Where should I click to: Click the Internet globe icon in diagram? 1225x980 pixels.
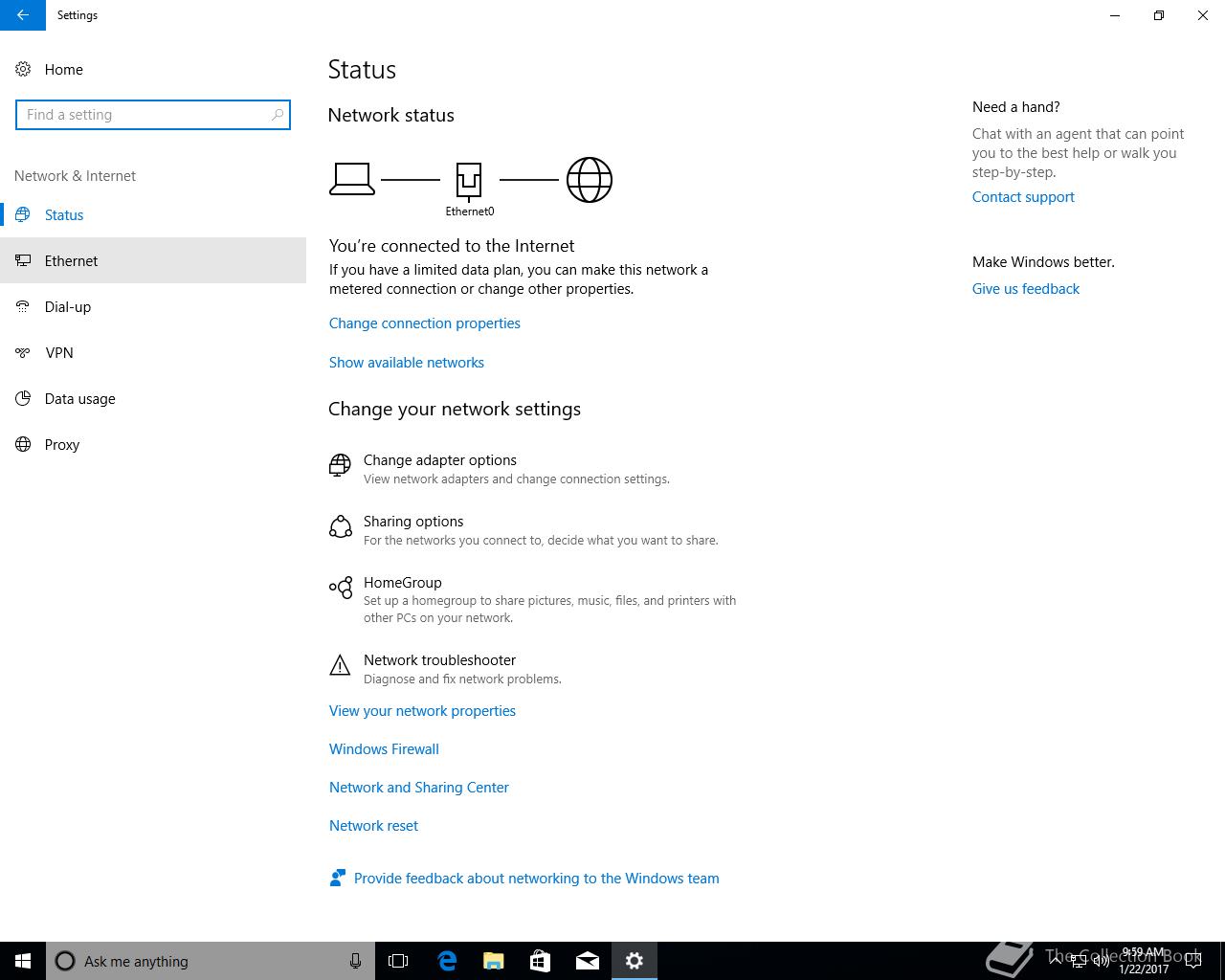(x=590, y=180)
